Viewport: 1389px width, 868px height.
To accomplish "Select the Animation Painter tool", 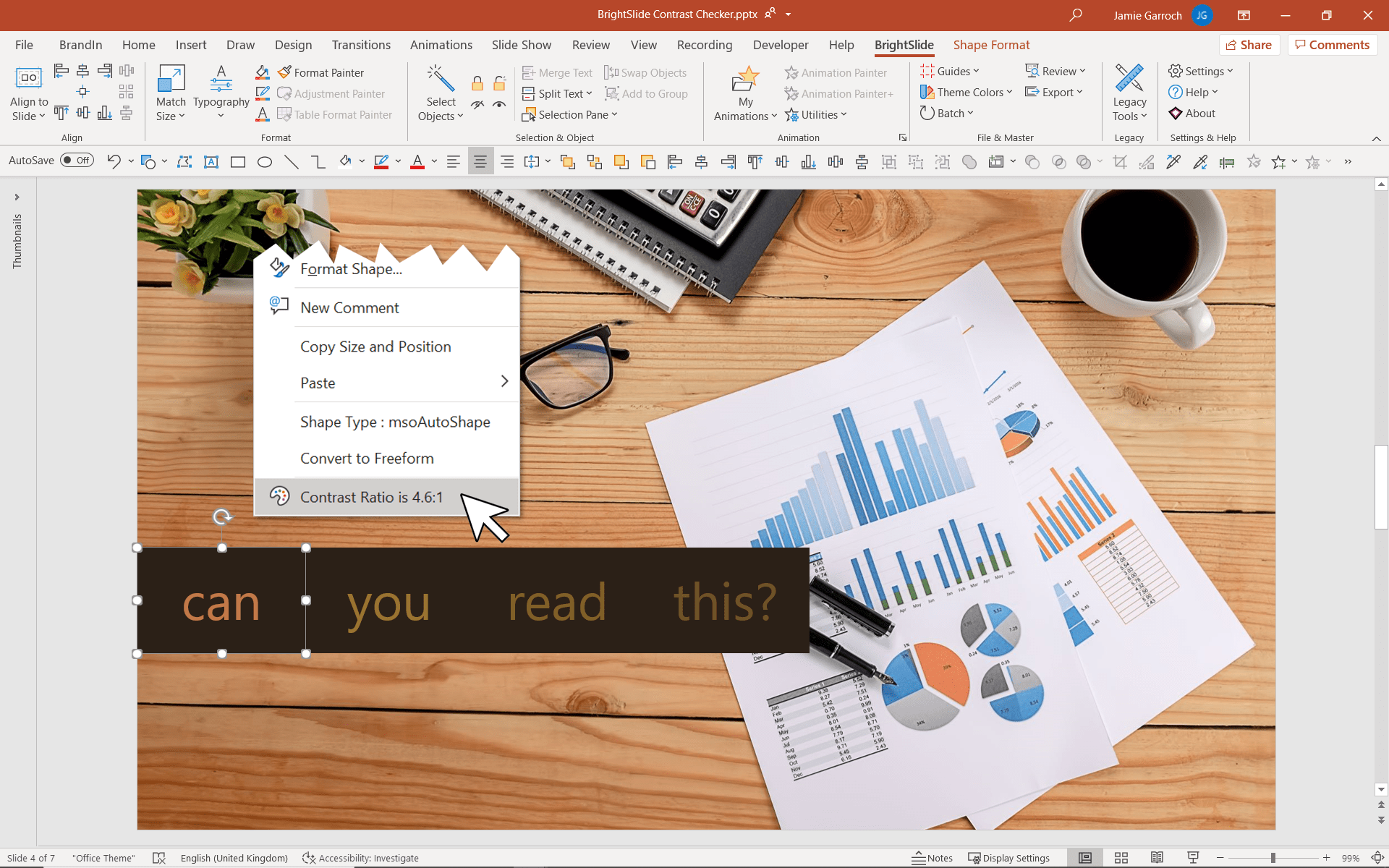I will pyautogui.click(x=838, y=72).
